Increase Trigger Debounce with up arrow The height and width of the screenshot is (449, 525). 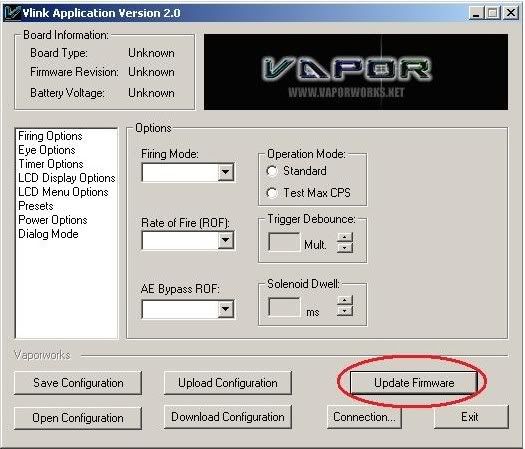345,237
